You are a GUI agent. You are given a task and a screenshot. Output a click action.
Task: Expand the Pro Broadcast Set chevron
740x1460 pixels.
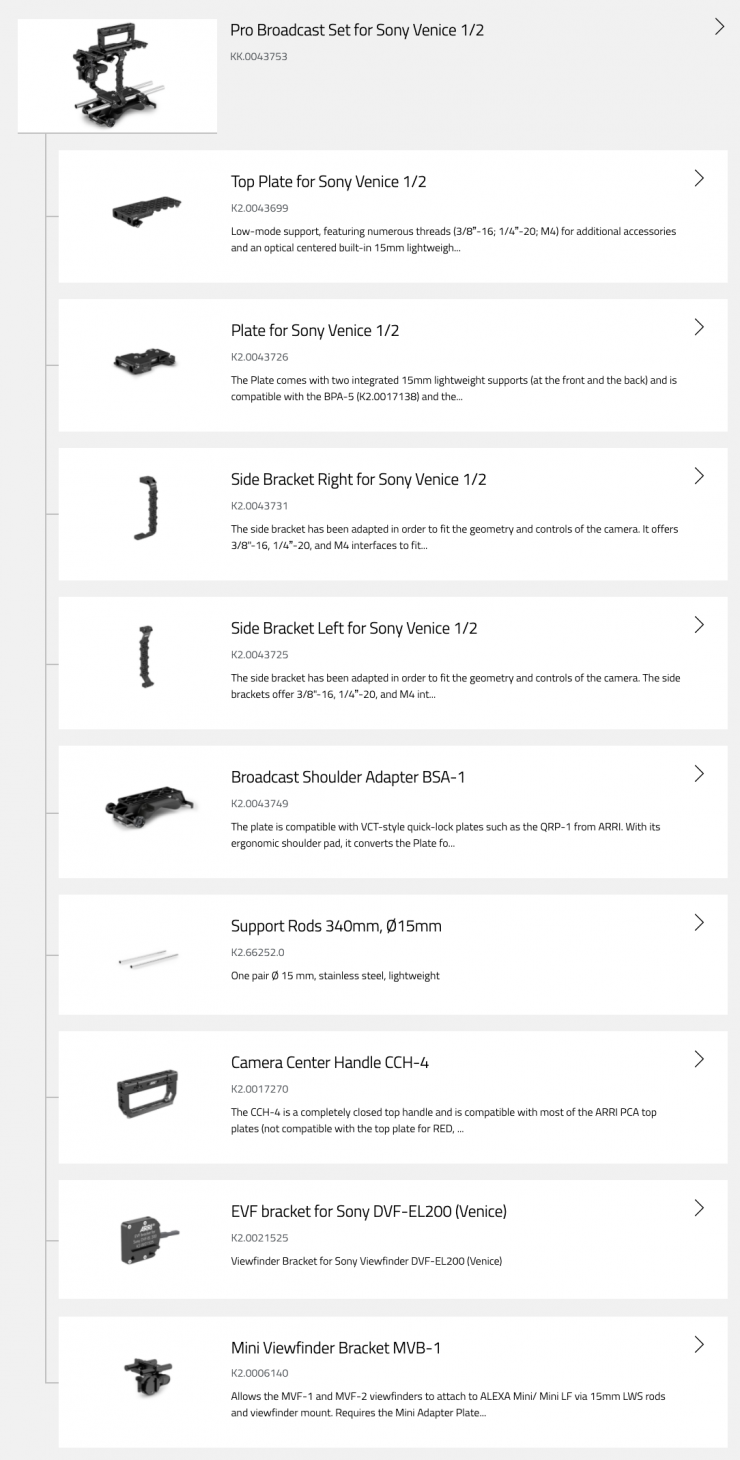[720, 27]
